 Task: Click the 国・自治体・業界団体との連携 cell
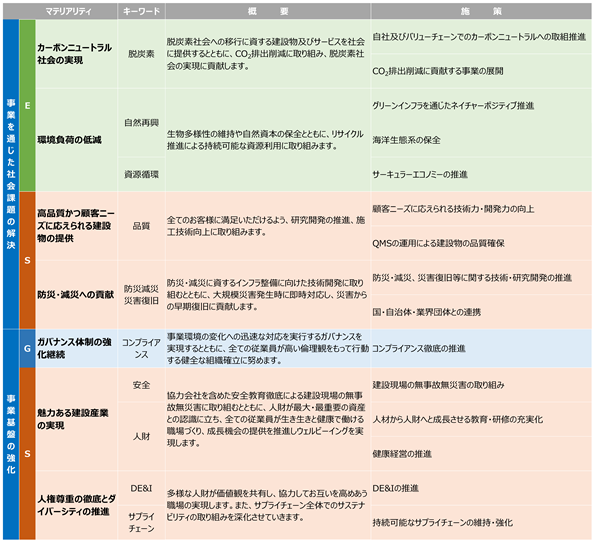tap(481, 312)
